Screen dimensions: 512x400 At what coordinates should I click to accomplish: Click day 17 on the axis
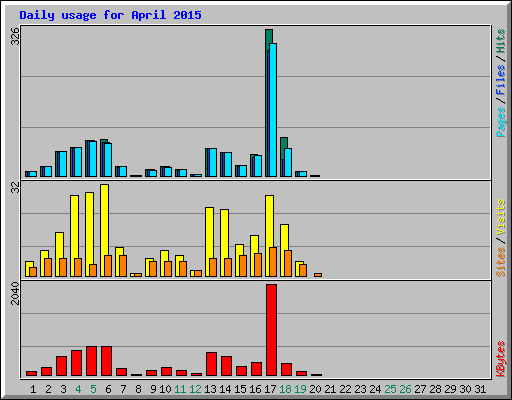pyautogui.click(x=270, y=389)
